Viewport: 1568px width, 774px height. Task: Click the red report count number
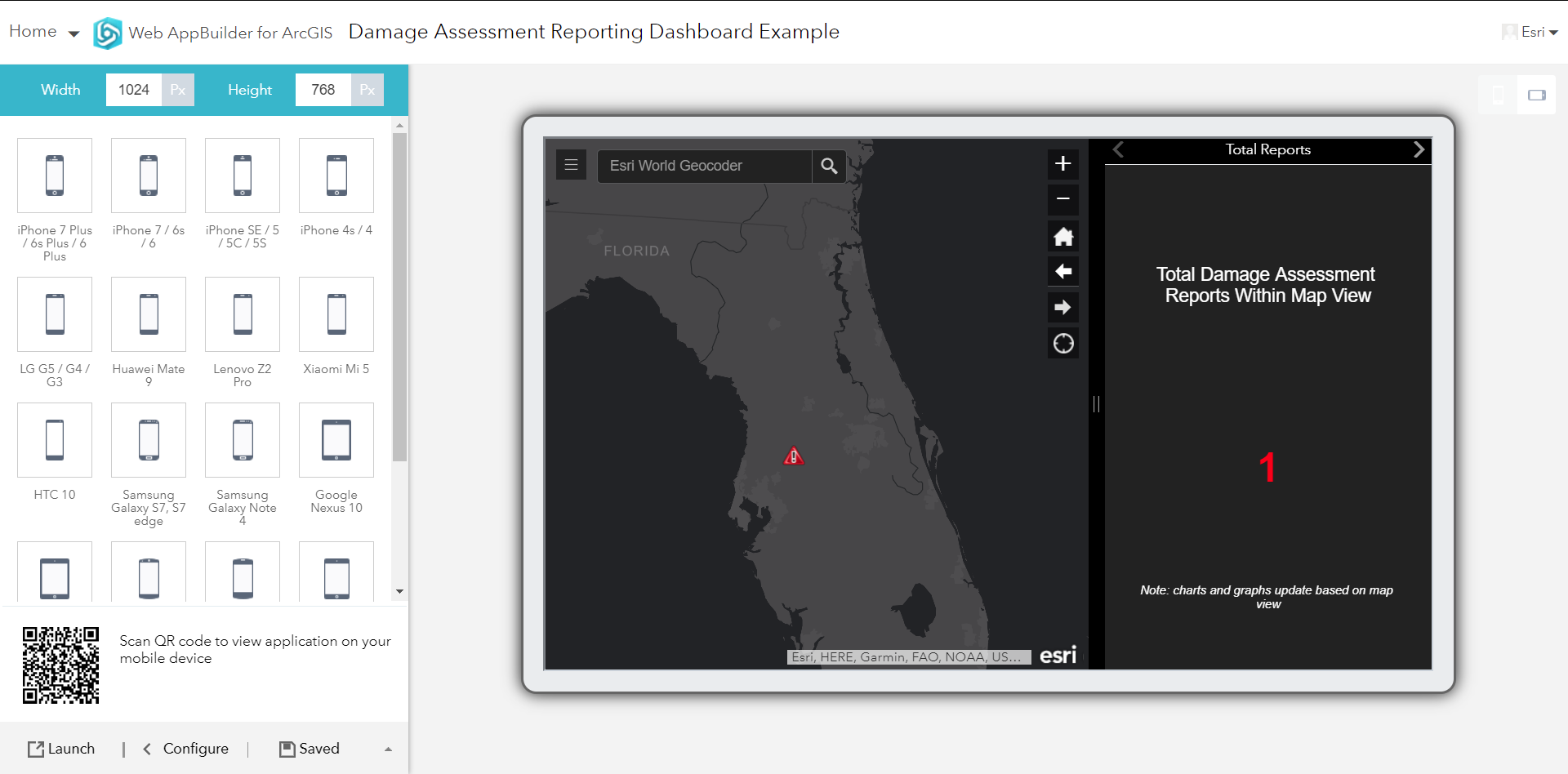click(1267, 467)
